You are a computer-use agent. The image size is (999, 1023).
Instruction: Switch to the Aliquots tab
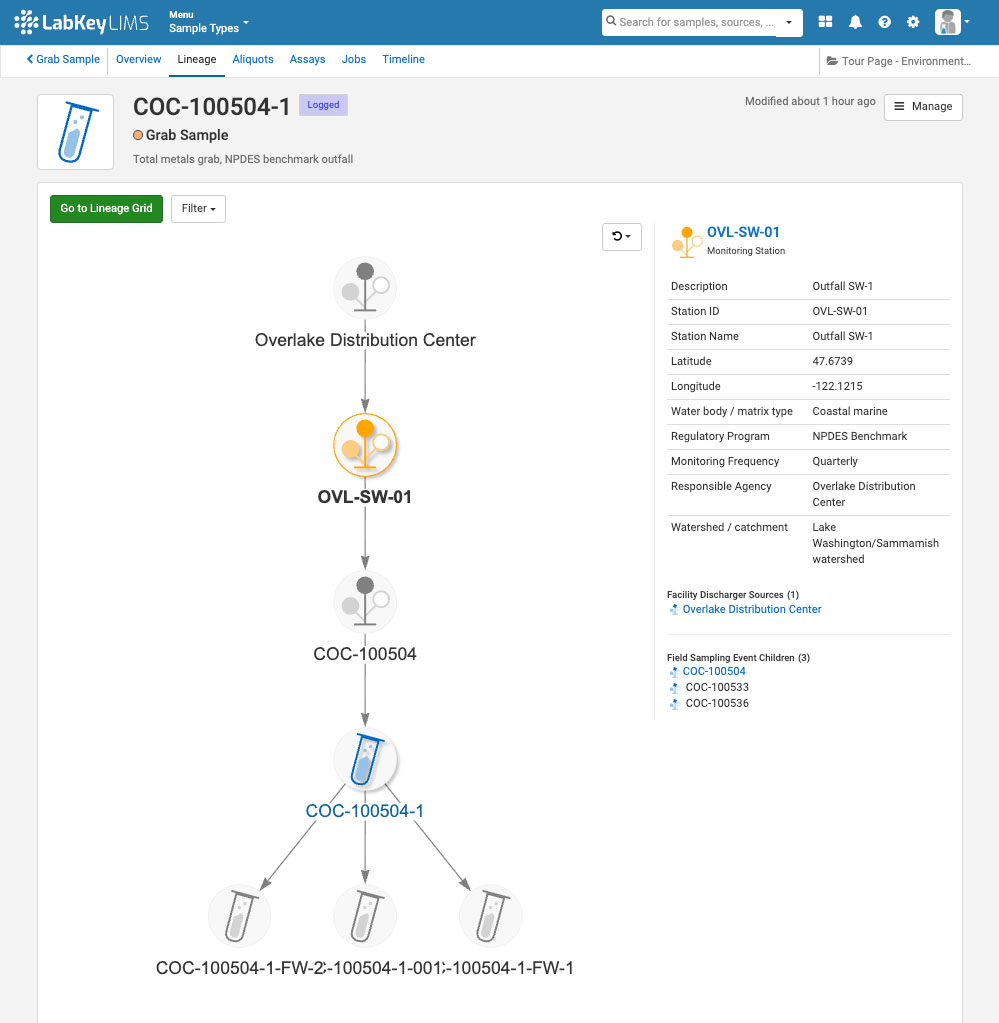tap(253, 59)
